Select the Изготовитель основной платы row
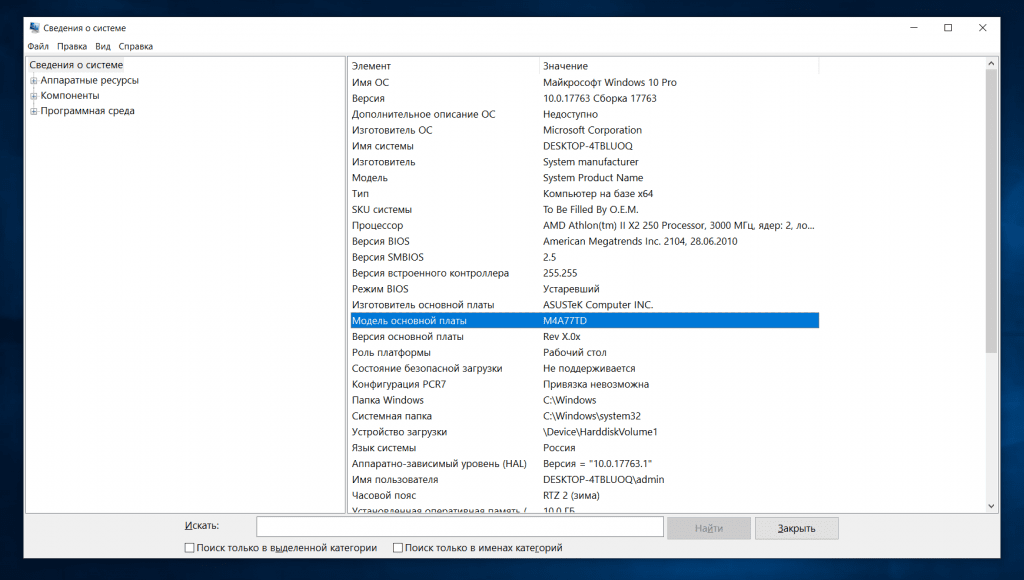The height and width of the screenshot is (580, 1024). click(x=584, y=305)
